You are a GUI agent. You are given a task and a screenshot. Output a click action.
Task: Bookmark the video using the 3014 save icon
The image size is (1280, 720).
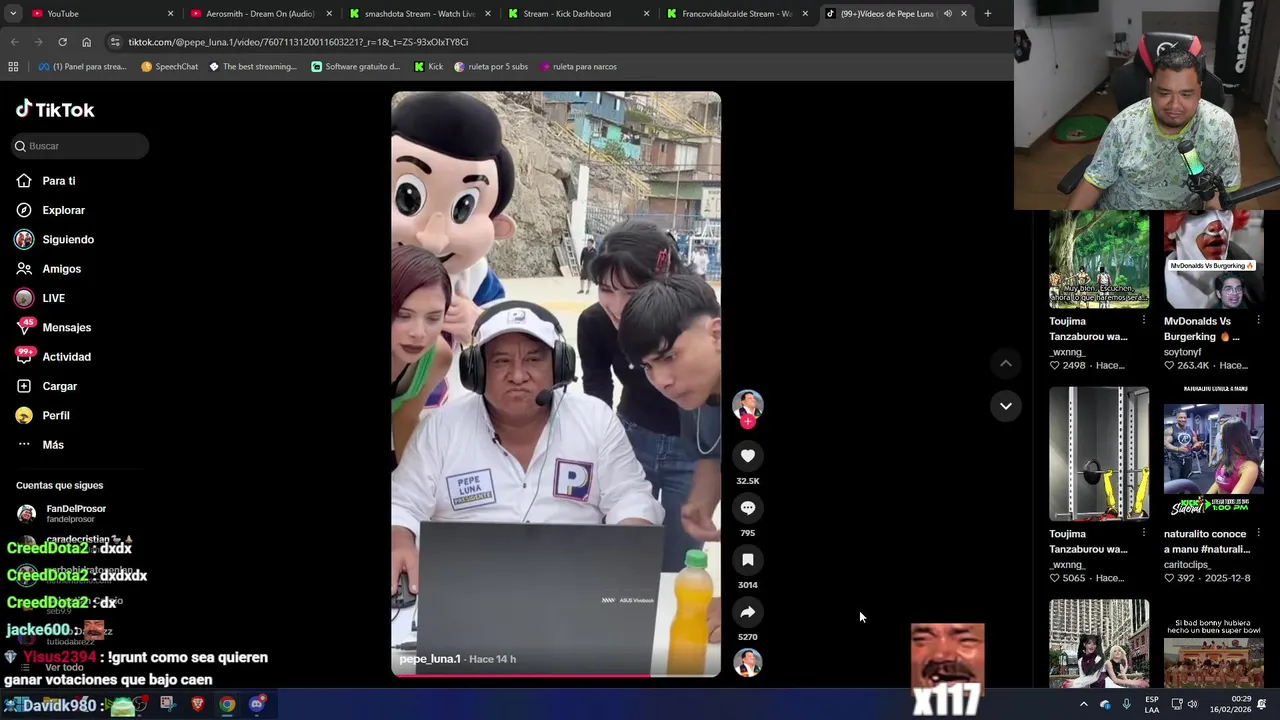(x=747, y=560)
